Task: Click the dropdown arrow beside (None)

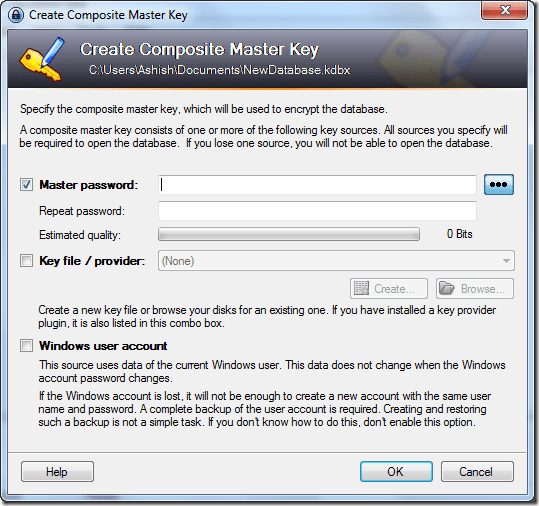Action: point(506,261)
